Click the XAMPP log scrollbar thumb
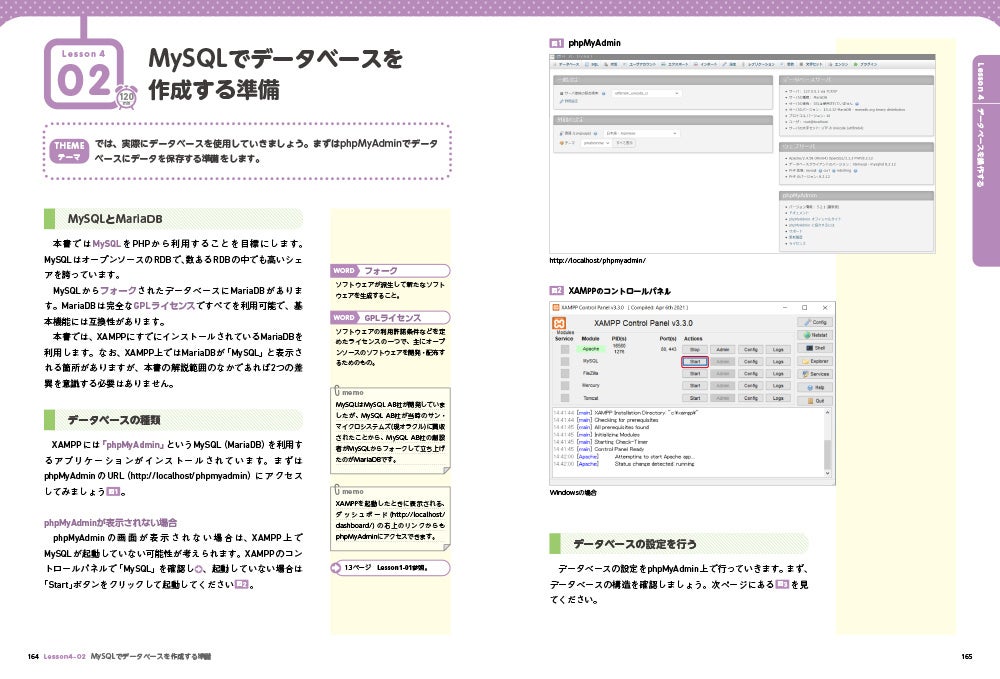This screenshot has height=679, width=1000. pyautogui.click(x=828, y=455)
